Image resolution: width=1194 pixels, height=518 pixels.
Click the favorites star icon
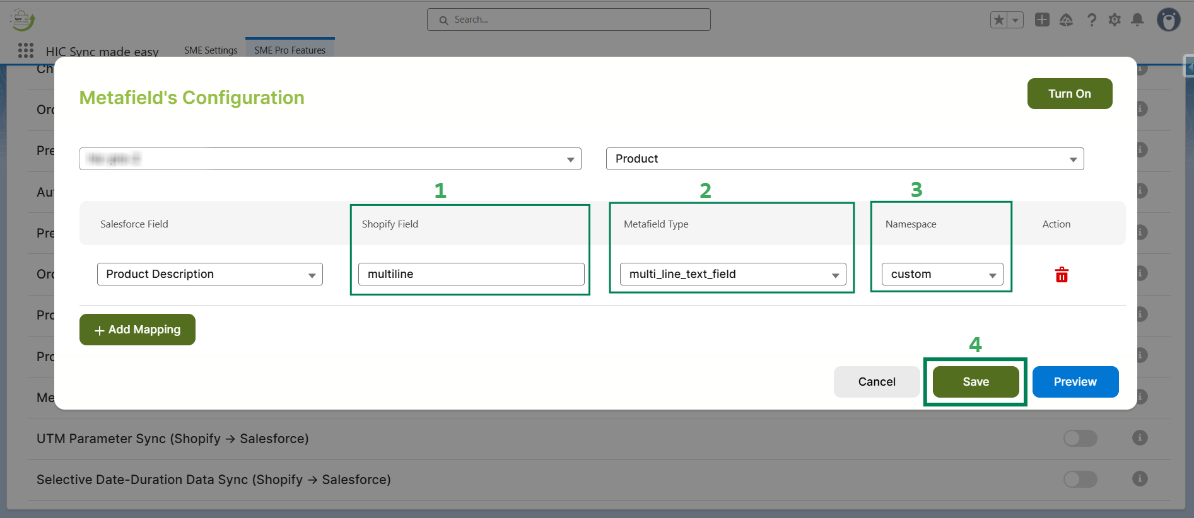[999, 19]
